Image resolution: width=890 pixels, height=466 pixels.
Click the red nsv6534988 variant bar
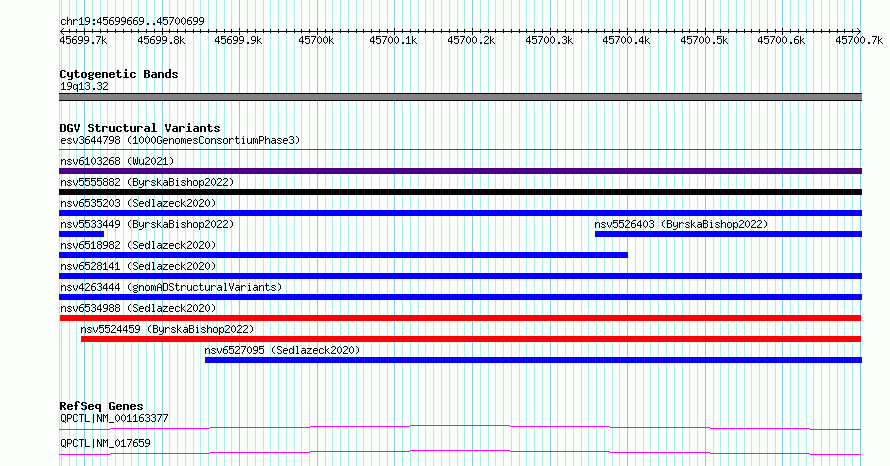pos(460,318)
